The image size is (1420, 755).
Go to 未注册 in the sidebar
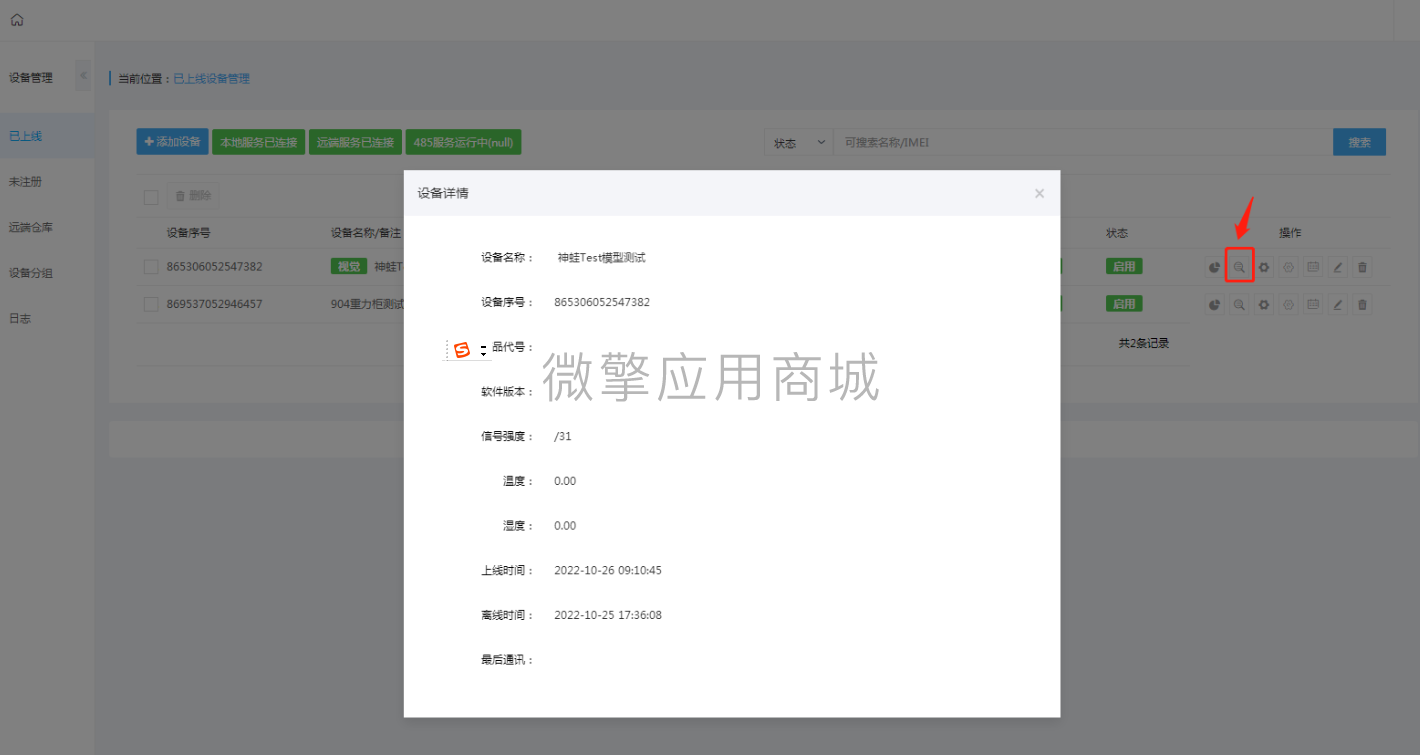(x=26, y=182)
